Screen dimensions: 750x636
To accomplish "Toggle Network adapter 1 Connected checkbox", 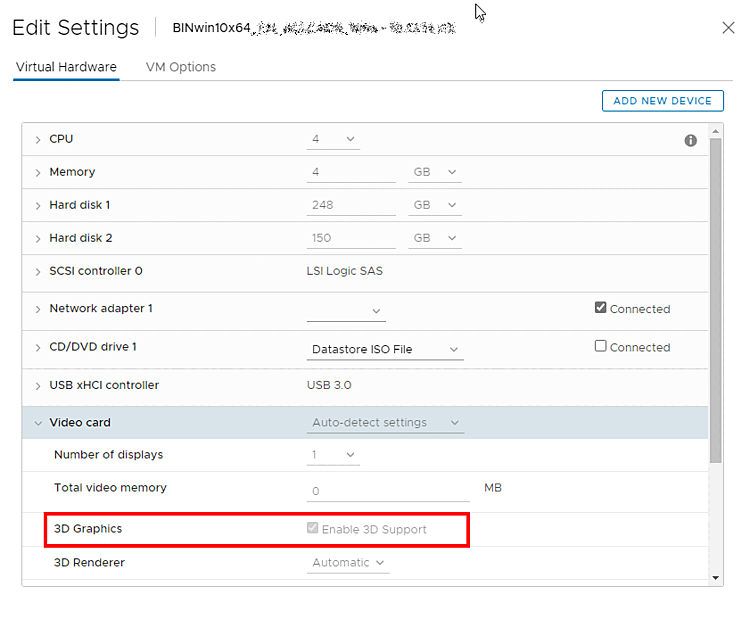I will click(x=601, y=308).
